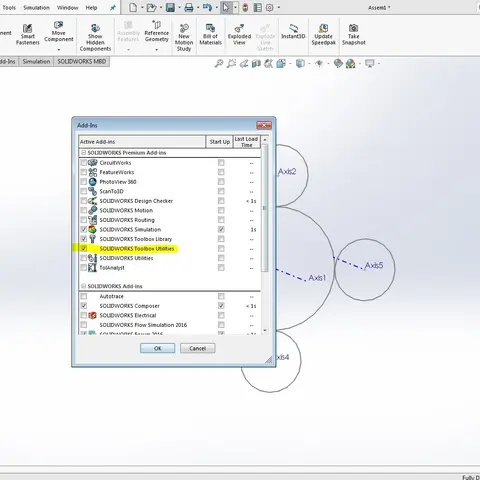480x480 pixels.
Task: Open Assembly Features dropdown arrow
Action: coord(128,49)
